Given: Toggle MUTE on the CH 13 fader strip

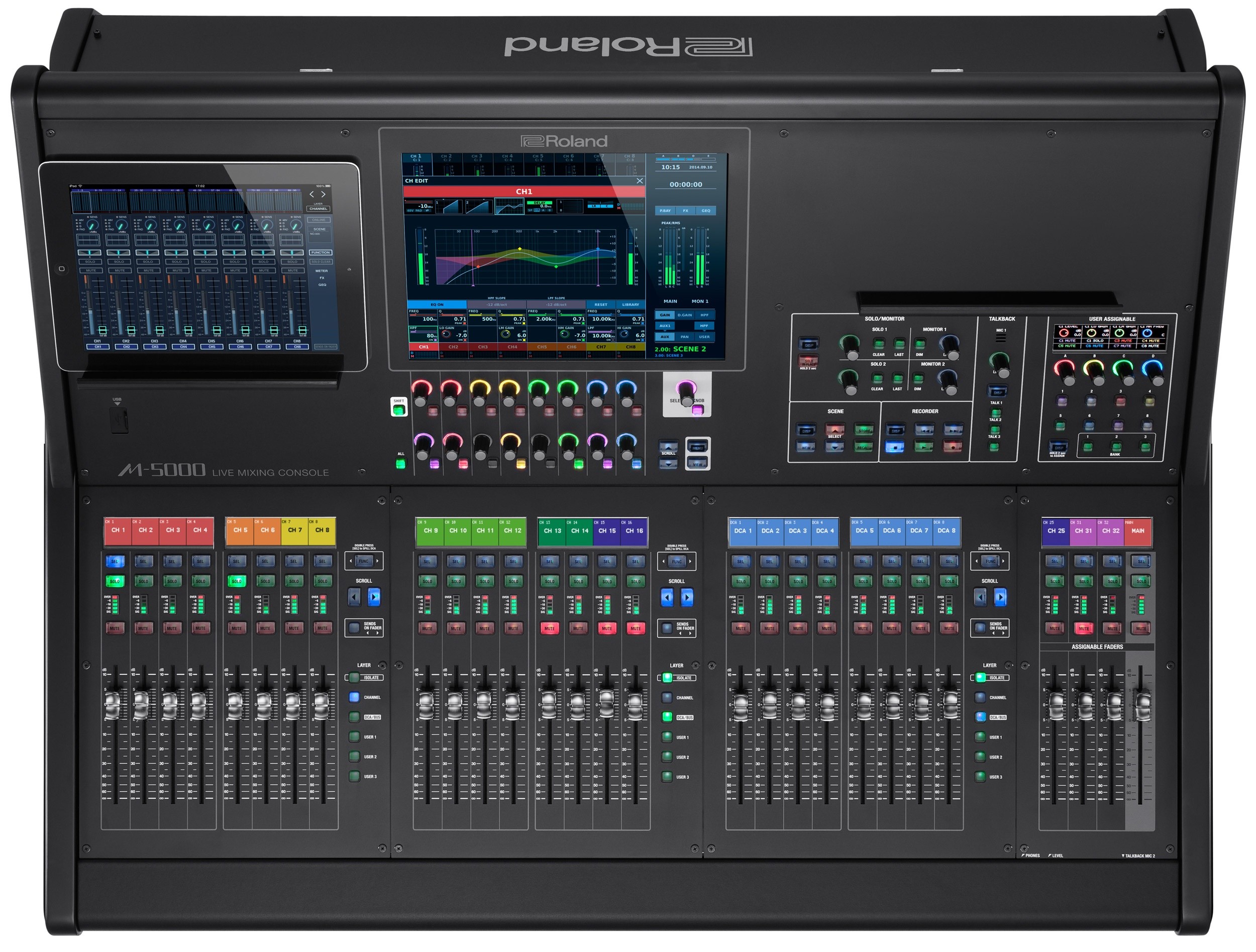Looking at the screenshot, I should tap(549, 628).
